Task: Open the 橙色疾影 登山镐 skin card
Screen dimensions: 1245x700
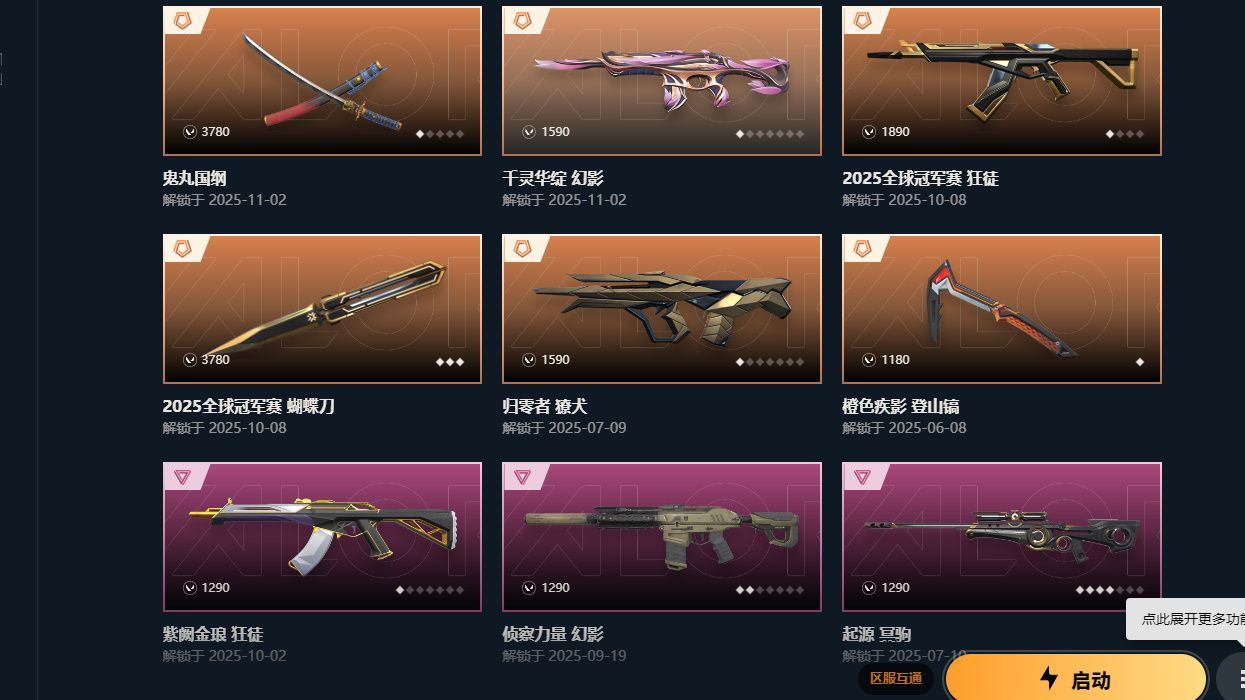Action: 1002,309
